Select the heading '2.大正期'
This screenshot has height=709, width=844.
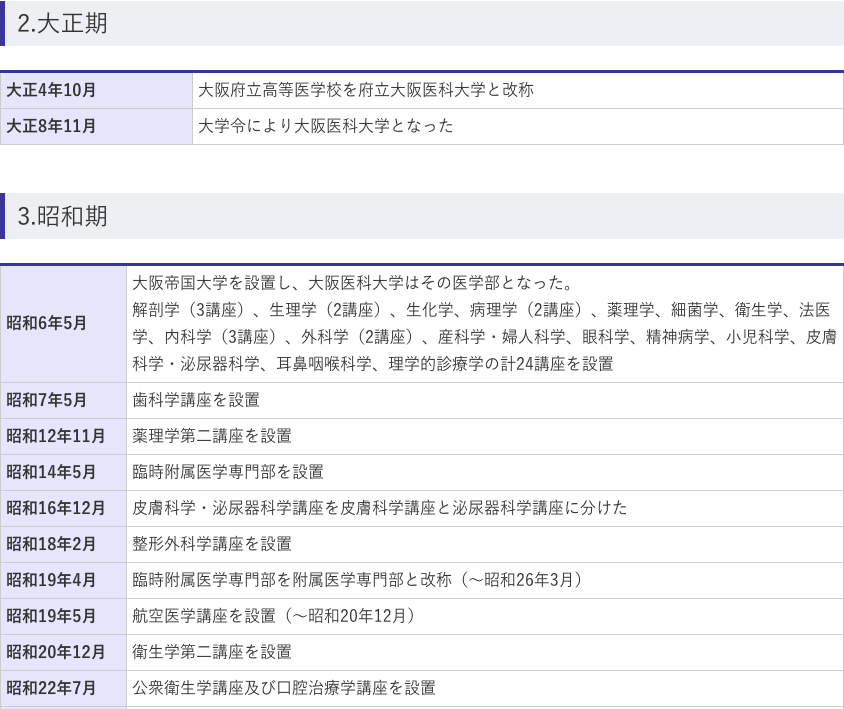(x=62, y=23)
